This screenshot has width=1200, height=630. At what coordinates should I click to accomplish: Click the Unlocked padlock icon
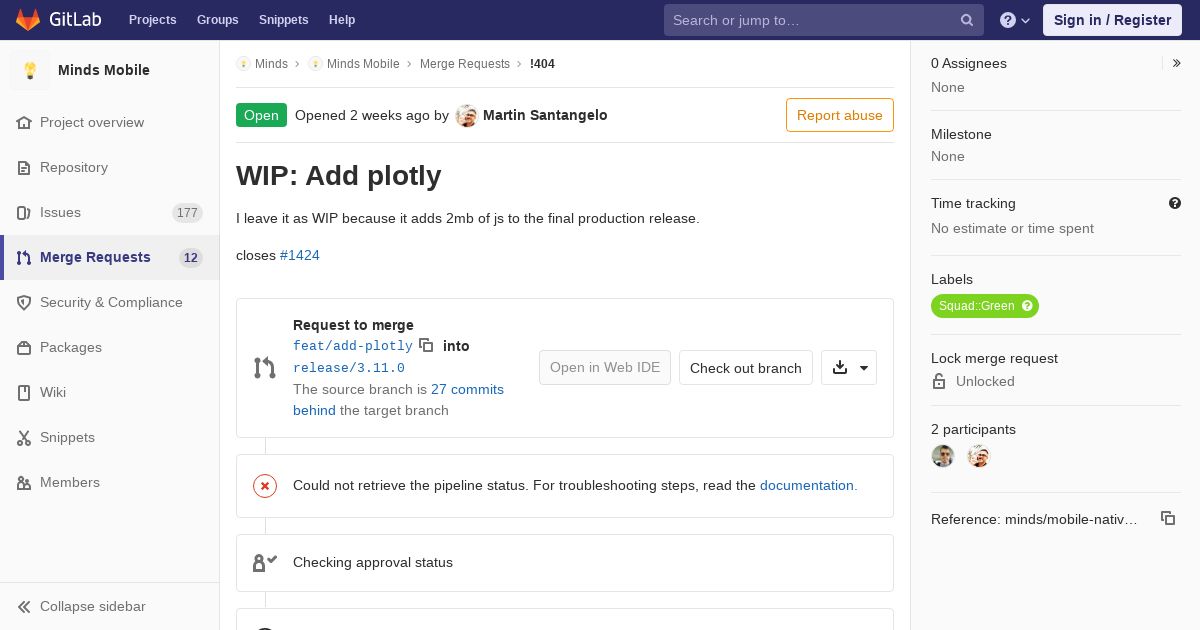tap(939, 381)
